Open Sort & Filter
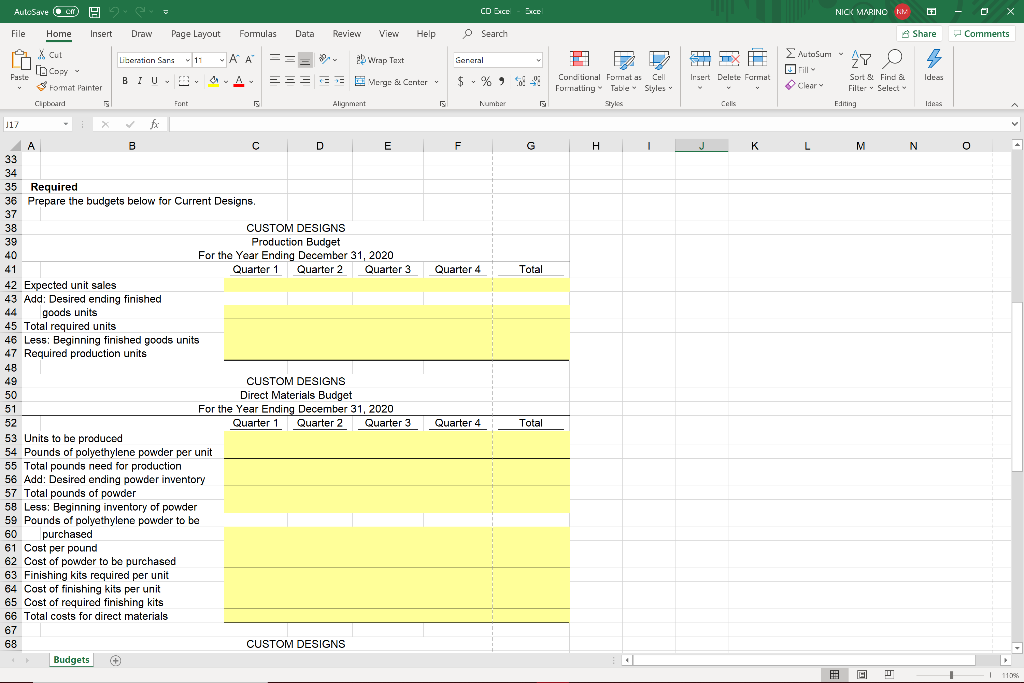This screenshot has height=683, width=1024. pyautogui.click(x=861, y=71)
